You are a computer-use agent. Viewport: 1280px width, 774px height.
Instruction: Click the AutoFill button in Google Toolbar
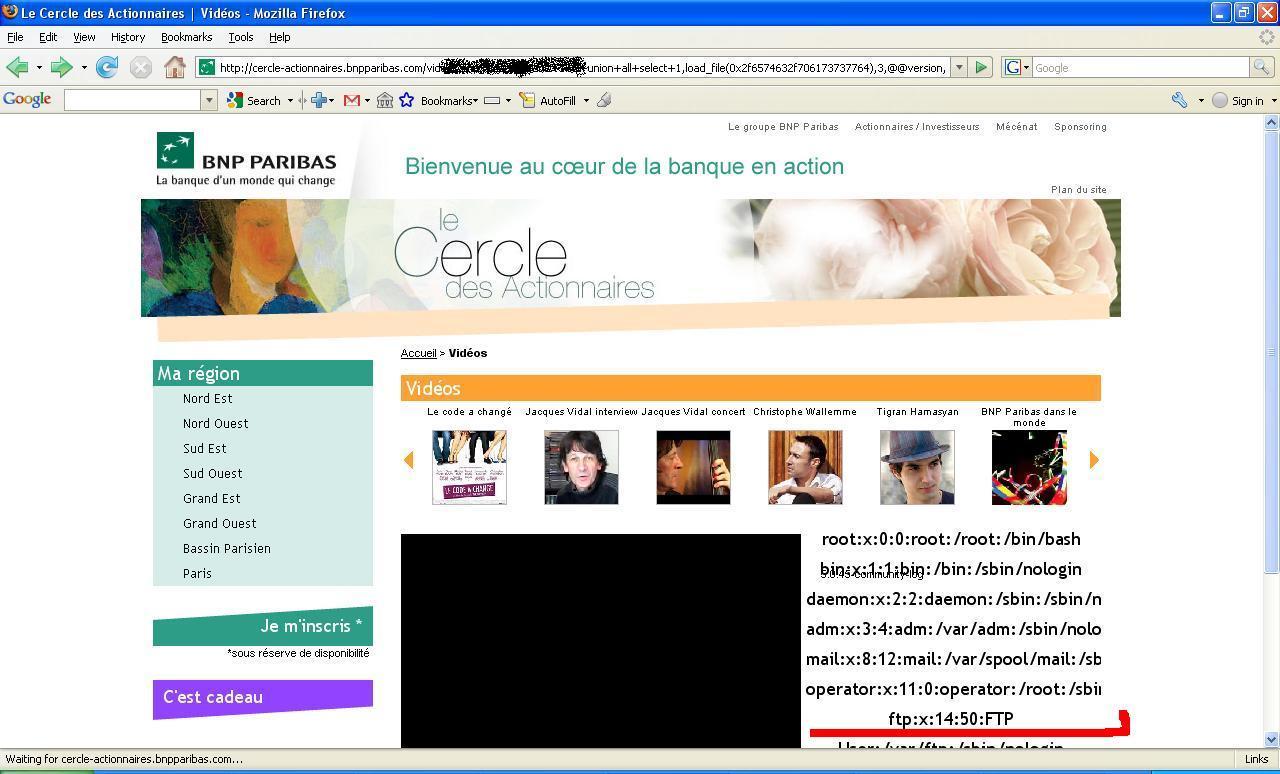coord(548,100)
